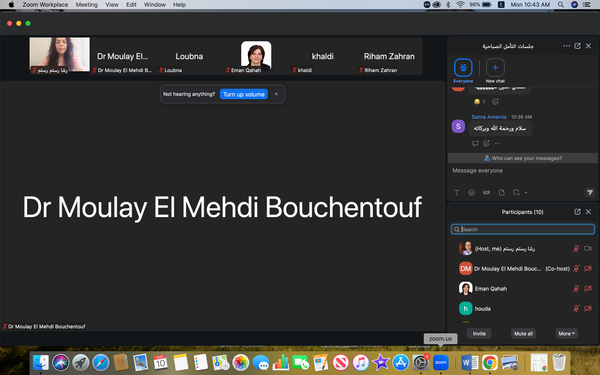Unmute Dr Moulay El Mehdi in list
Image resolution: width=600 pixels, height=375 pixels.
click(x=576, y=269)
